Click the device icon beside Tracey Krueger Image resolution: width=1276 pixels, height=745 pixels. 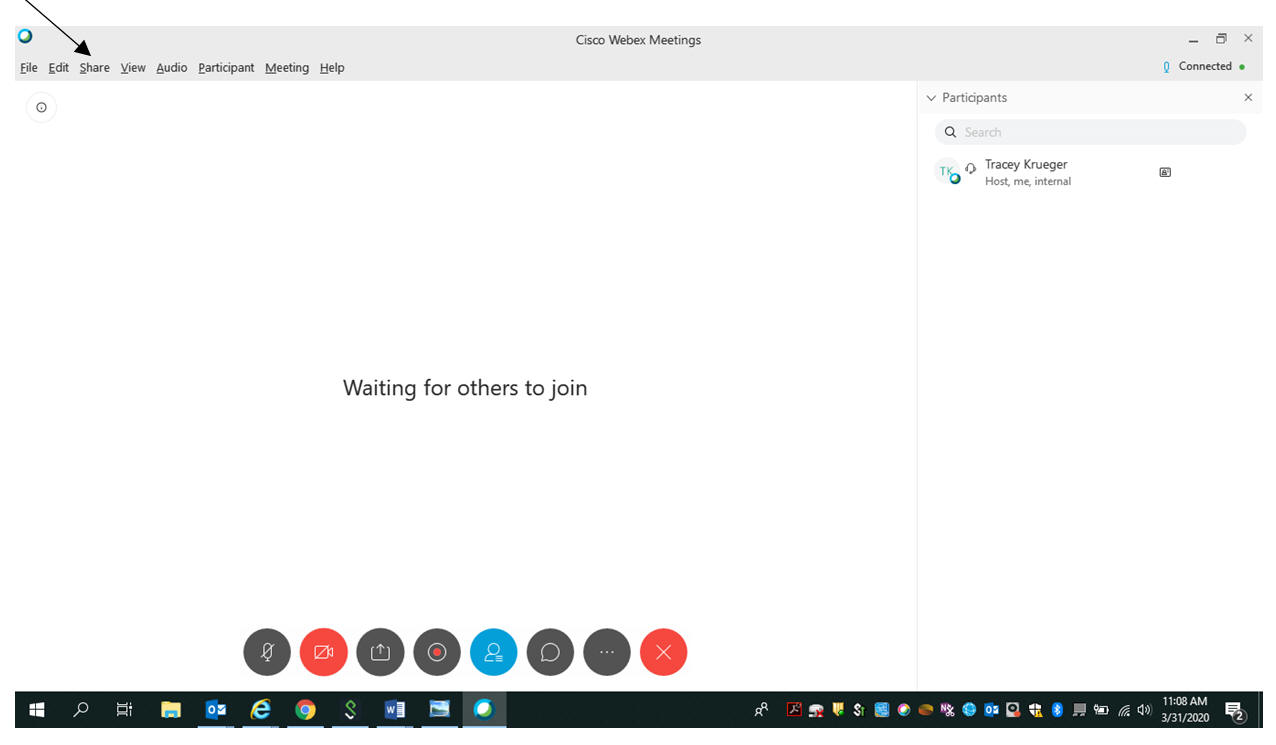click(1164, 172)
